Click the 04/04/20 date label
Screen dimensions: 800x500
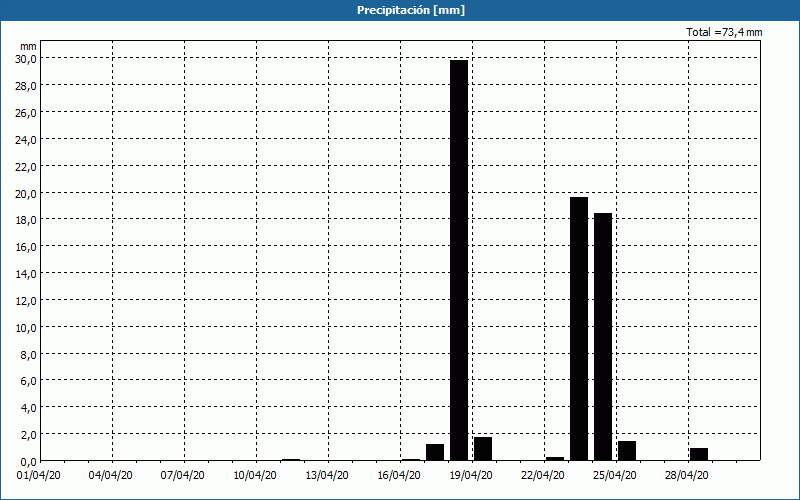[x=110, y=476]
